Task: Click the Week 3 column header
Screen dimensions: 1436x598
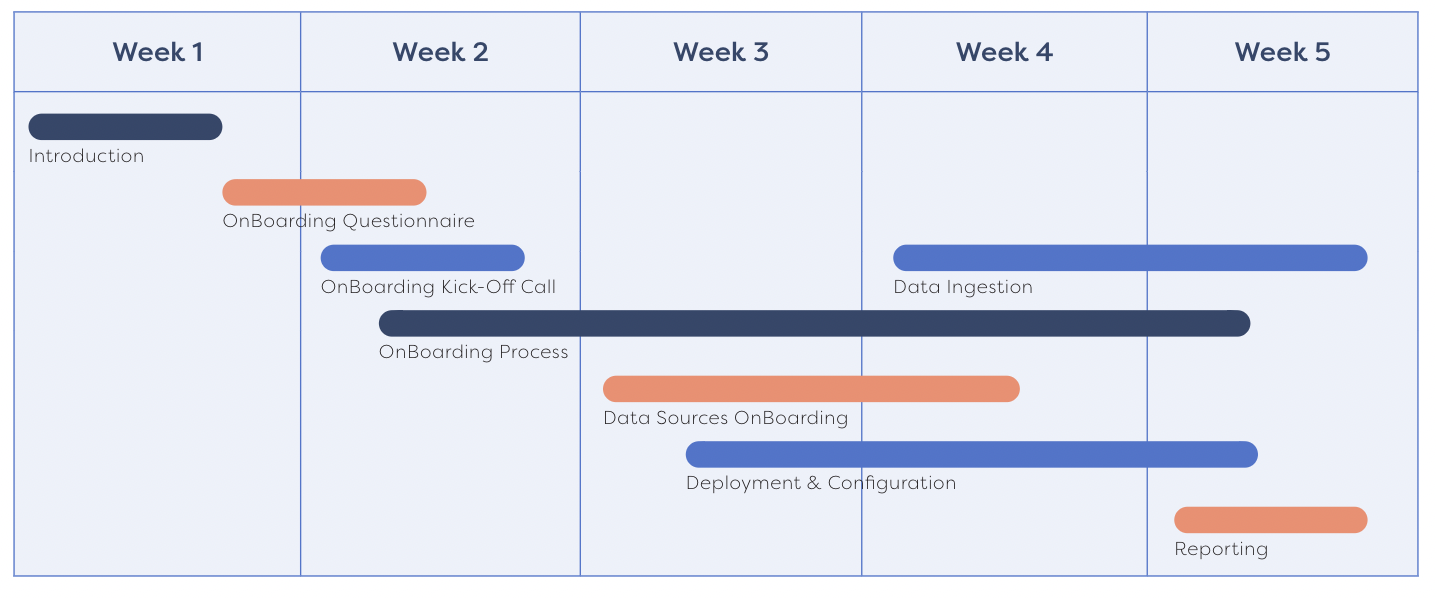Action: pos(721,52)
